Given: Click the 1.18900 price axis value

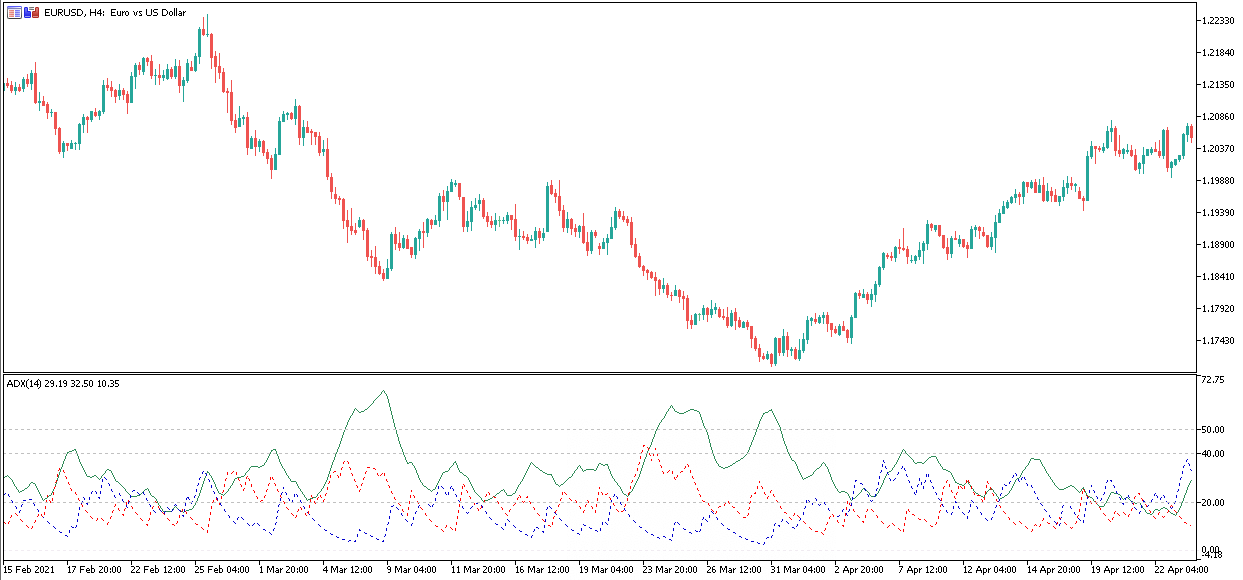Looking at the screenshot, I should click(1218, 244).
